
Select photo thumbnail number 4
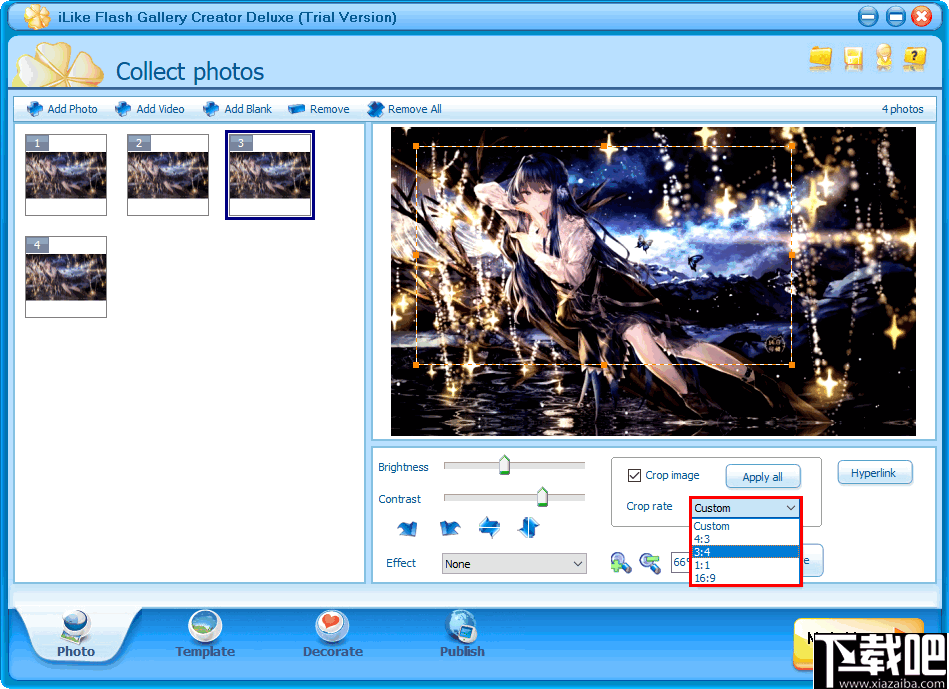[65, 277]
